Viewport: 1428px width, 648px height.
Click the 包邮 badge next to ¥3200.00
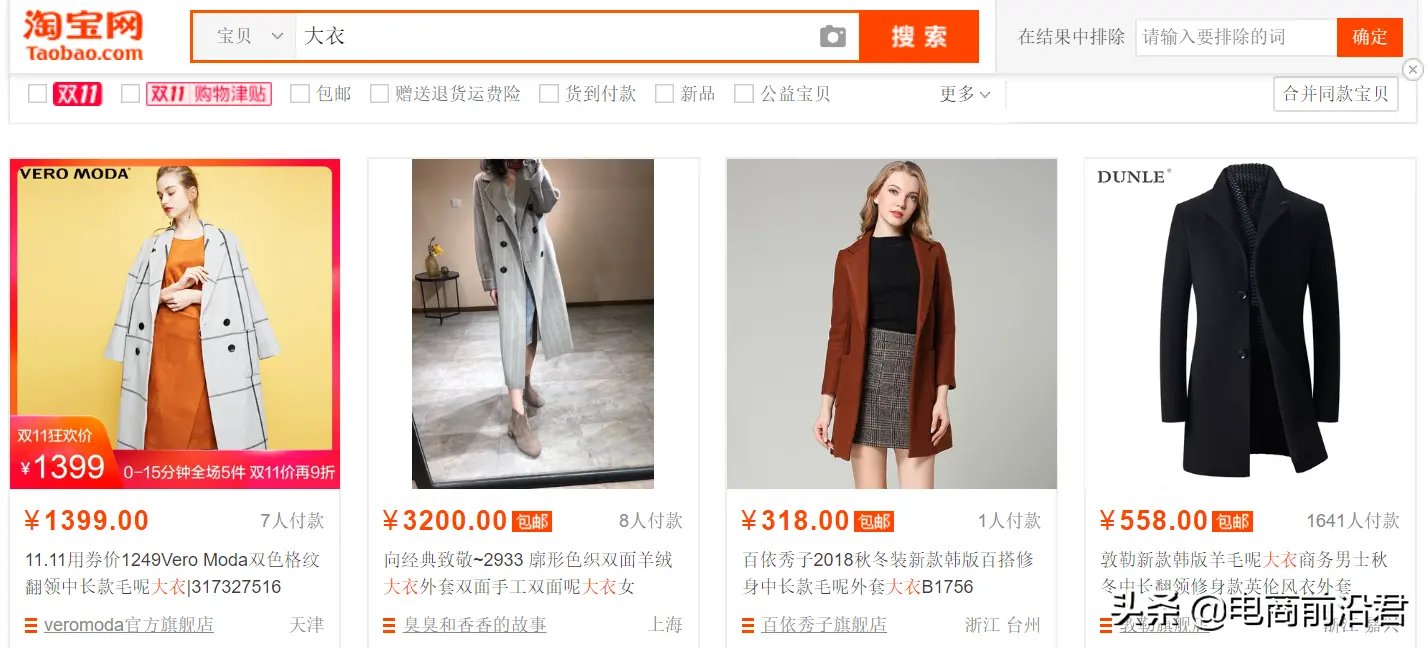click(x=532, y=522)
